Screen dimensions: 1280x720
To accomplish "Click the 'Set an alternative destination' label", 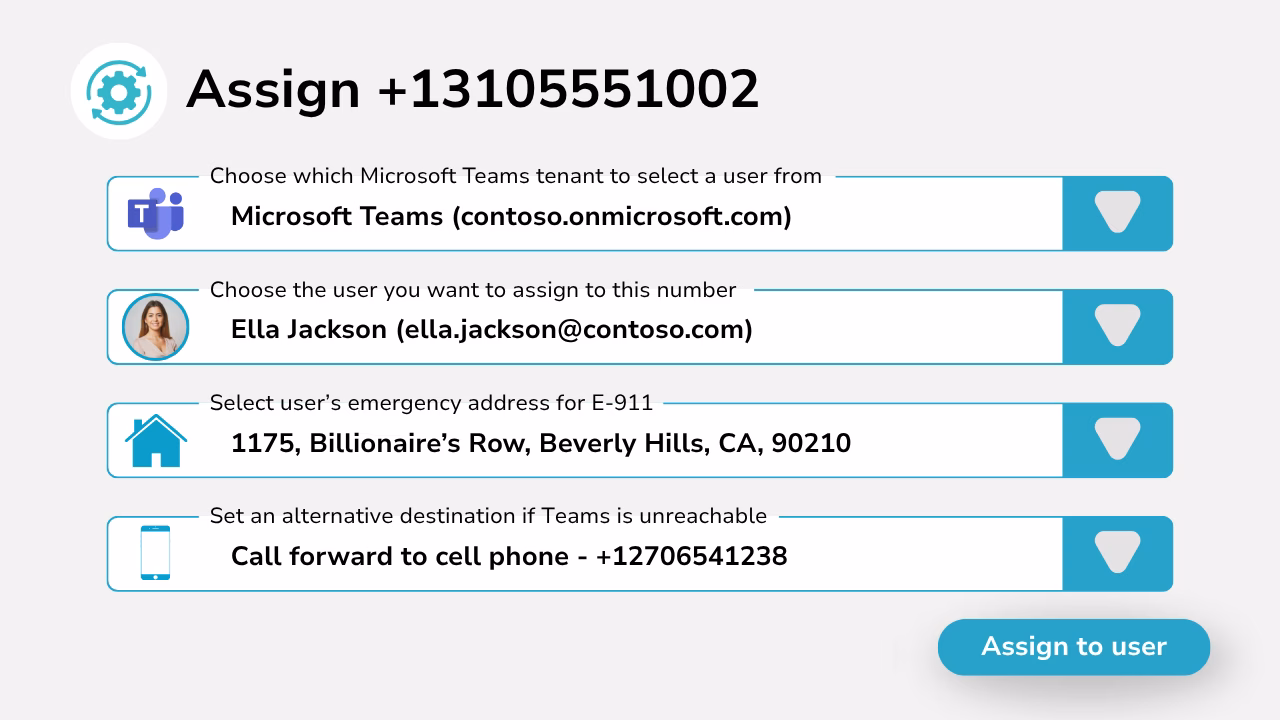I will [x=488, y=516].
